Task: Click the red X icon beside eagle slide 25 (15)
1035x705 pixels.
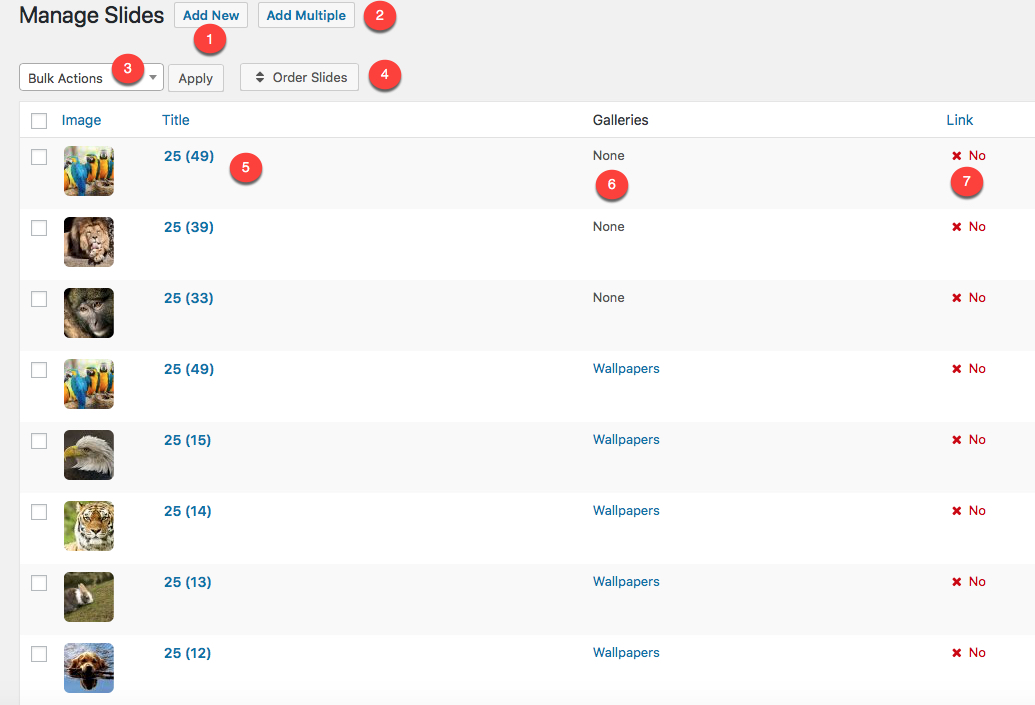Action: click(957, 439)
